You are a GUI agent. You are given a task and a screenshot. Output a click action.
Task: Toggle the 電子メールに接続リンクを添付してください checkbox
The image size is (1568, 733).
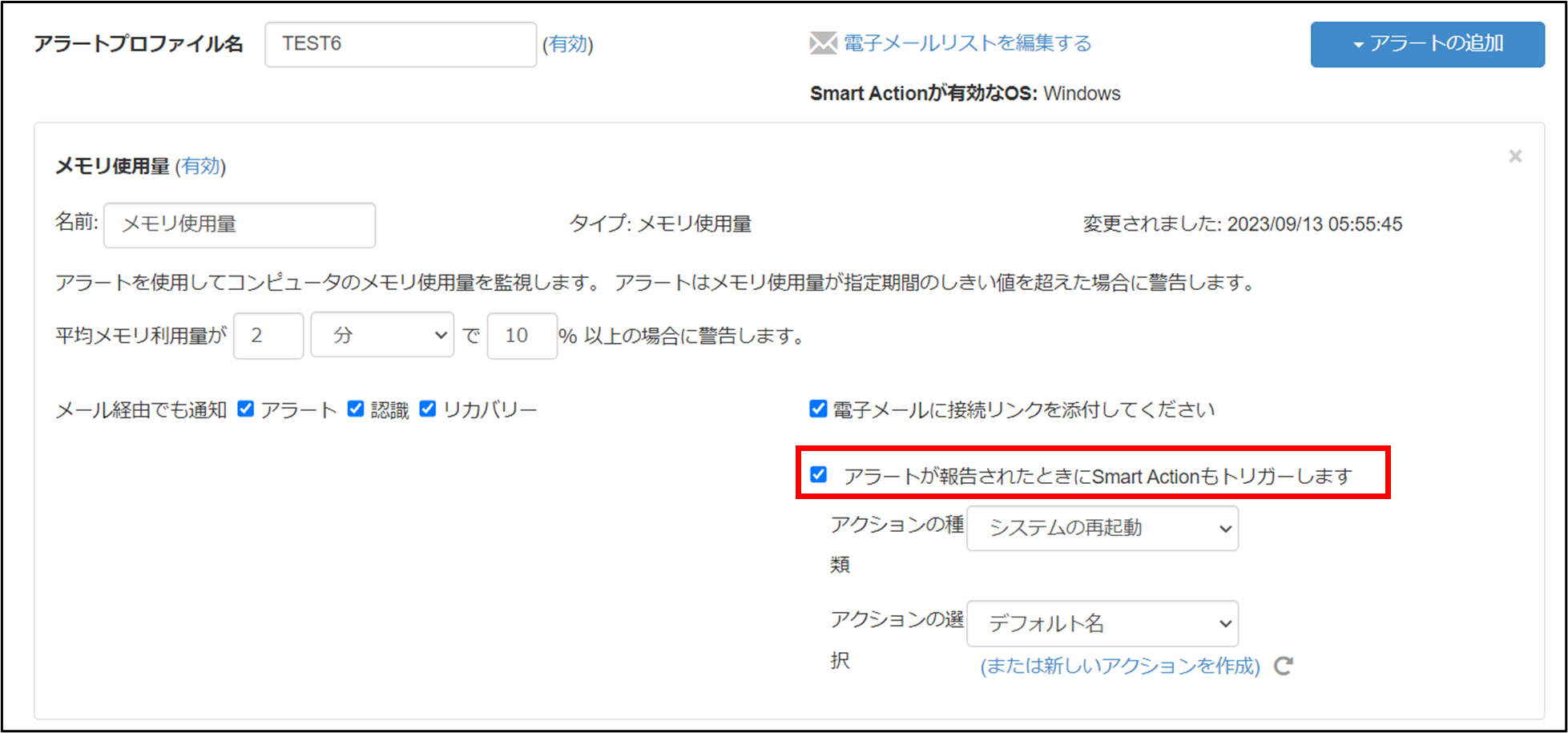[818, 409]
